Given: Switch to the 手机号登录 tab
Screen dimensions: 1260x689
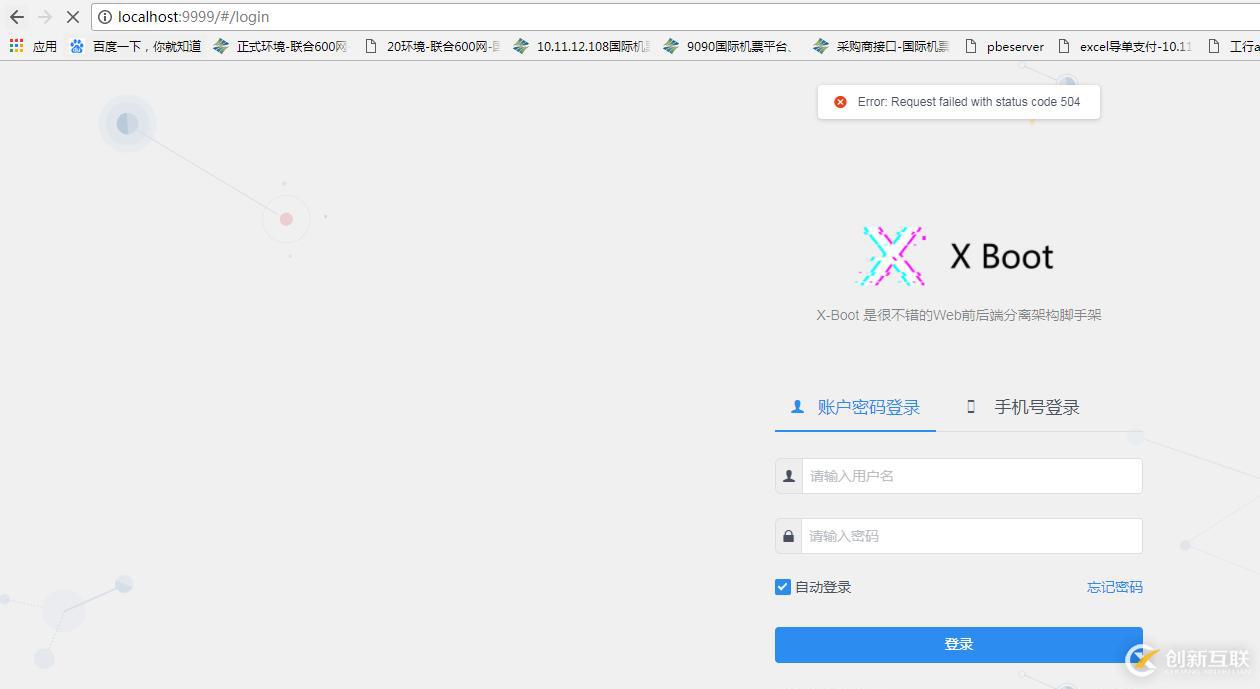Looking at the screenshot, I should [1035, 406].
